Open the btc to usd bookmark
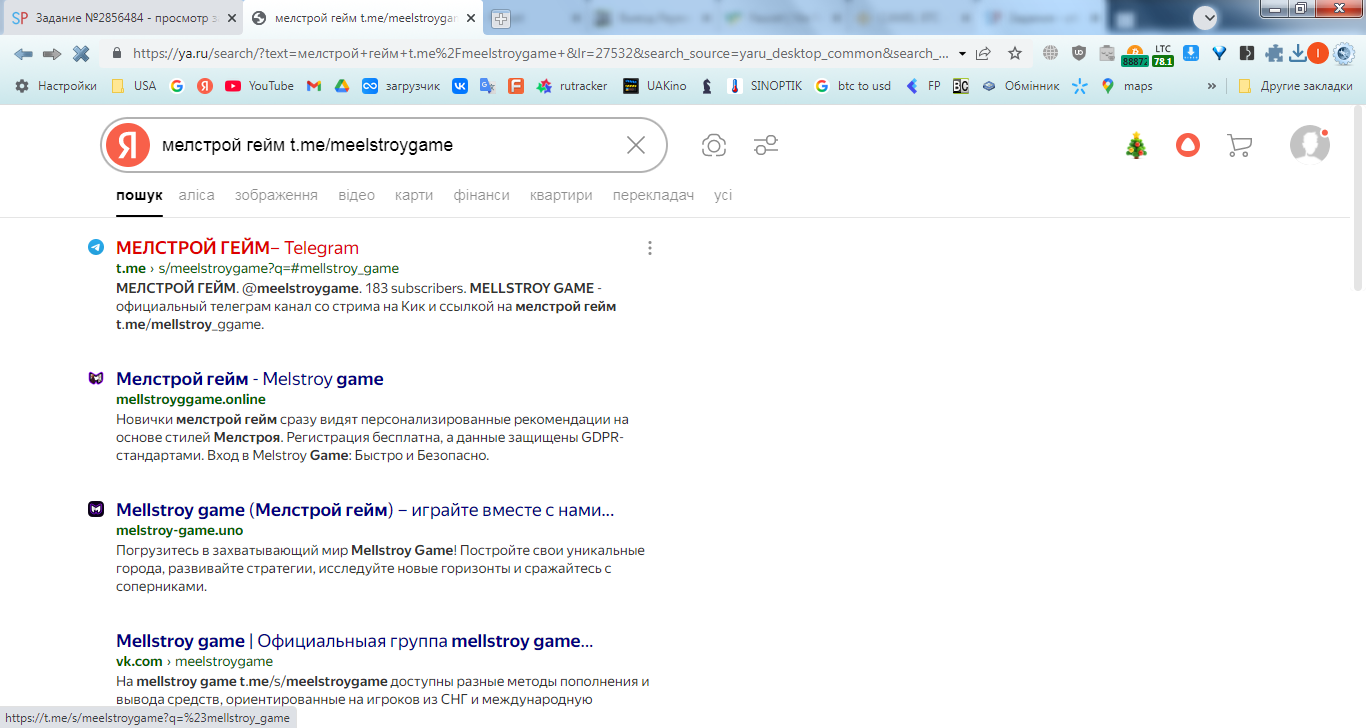This screenshot has width=1366, height=728. click(852, 86)
